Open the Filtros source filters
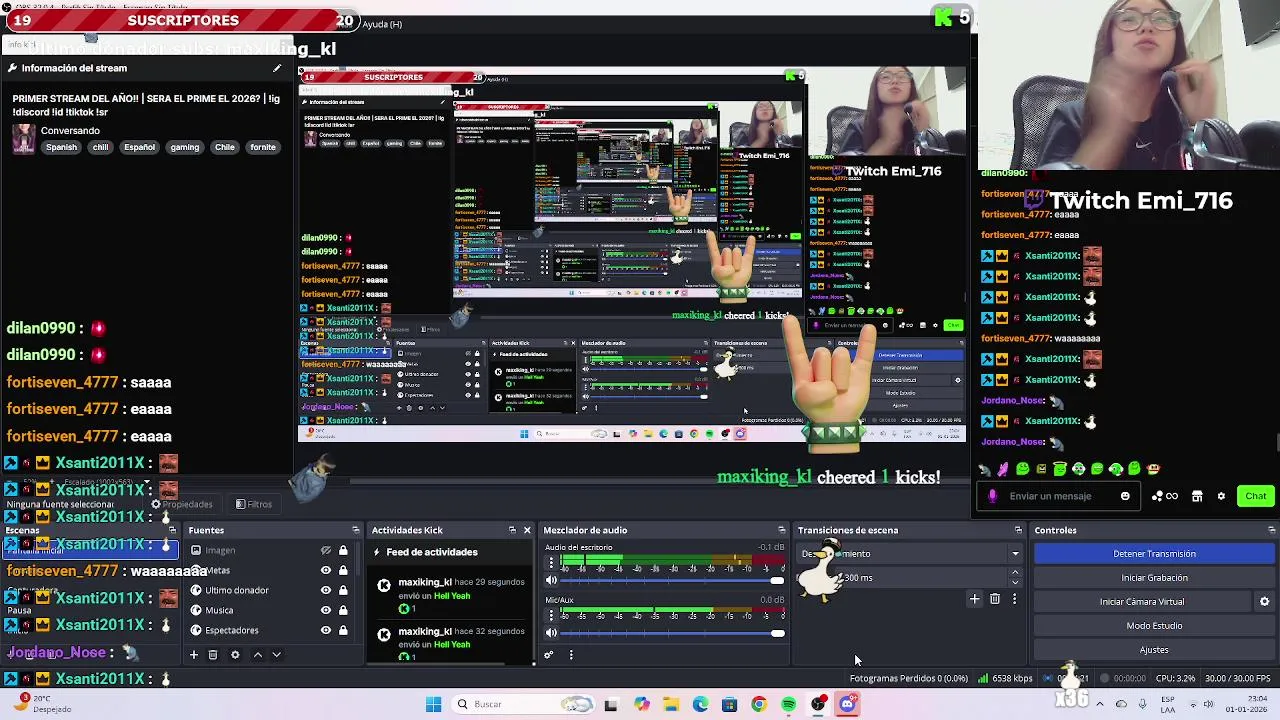1280x720 pixels. tap(254, 505)
